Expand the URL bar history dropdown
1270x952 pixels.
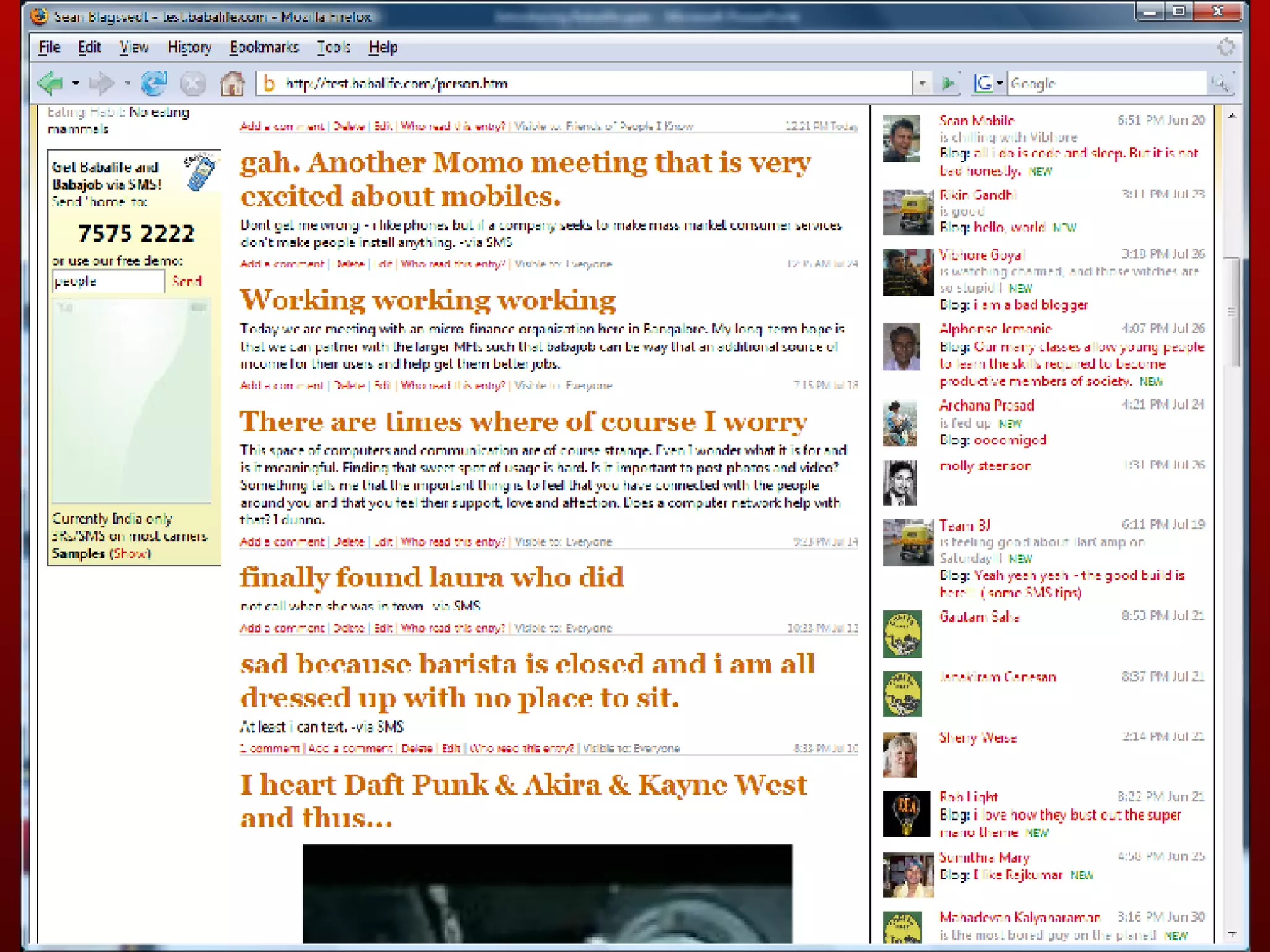click(922, 83)
